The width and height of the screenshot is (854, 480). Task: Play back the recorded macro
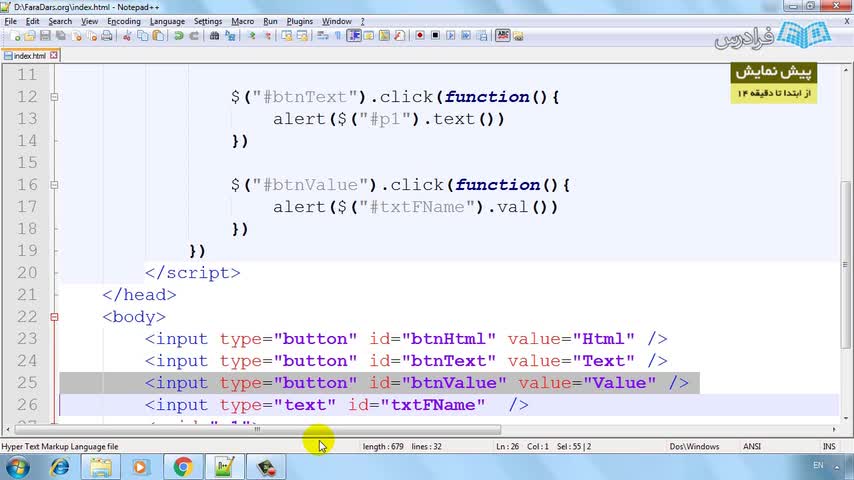click(450, 36)
